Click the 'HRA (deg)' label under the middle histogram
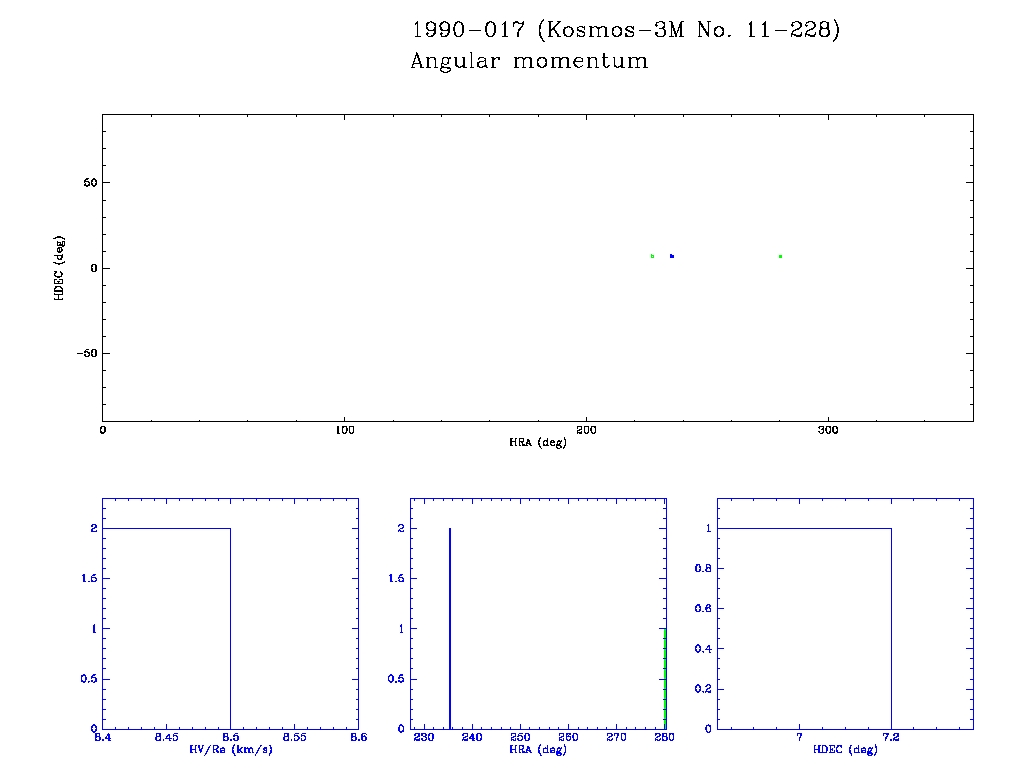Screen dimensions: 1024x768 coord(538,749)
